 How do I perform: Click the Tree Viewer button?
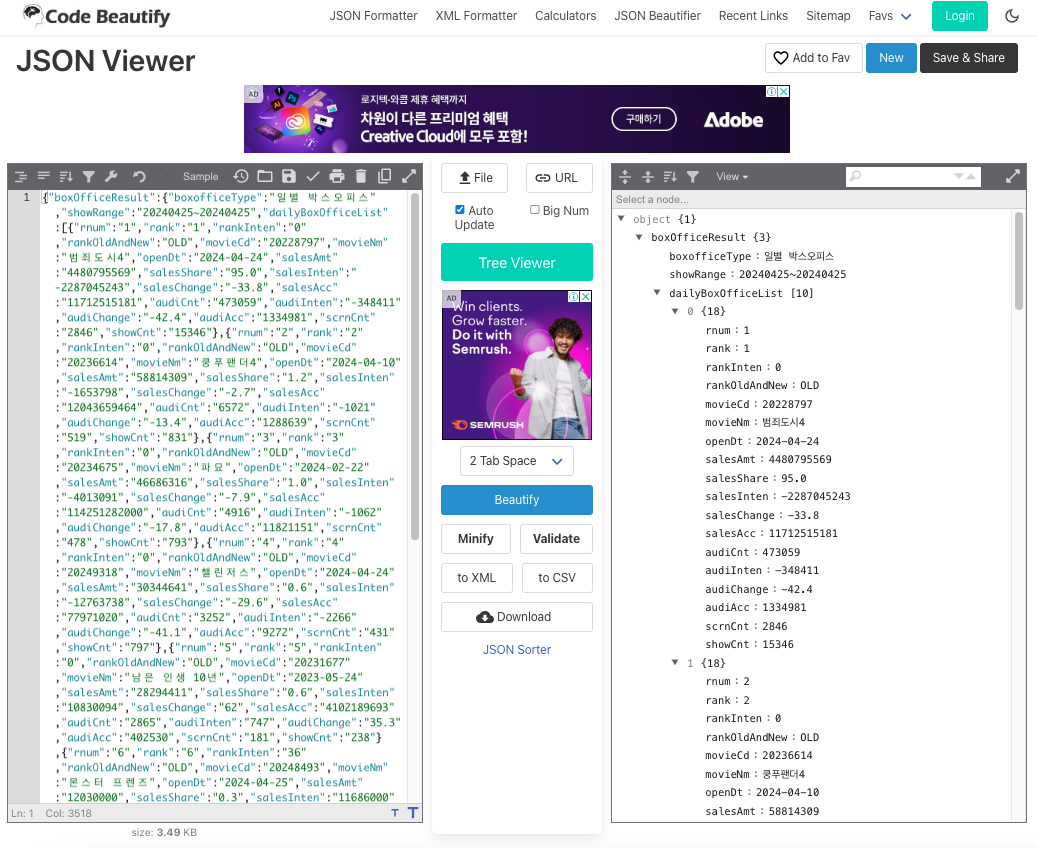pos(517,263)
